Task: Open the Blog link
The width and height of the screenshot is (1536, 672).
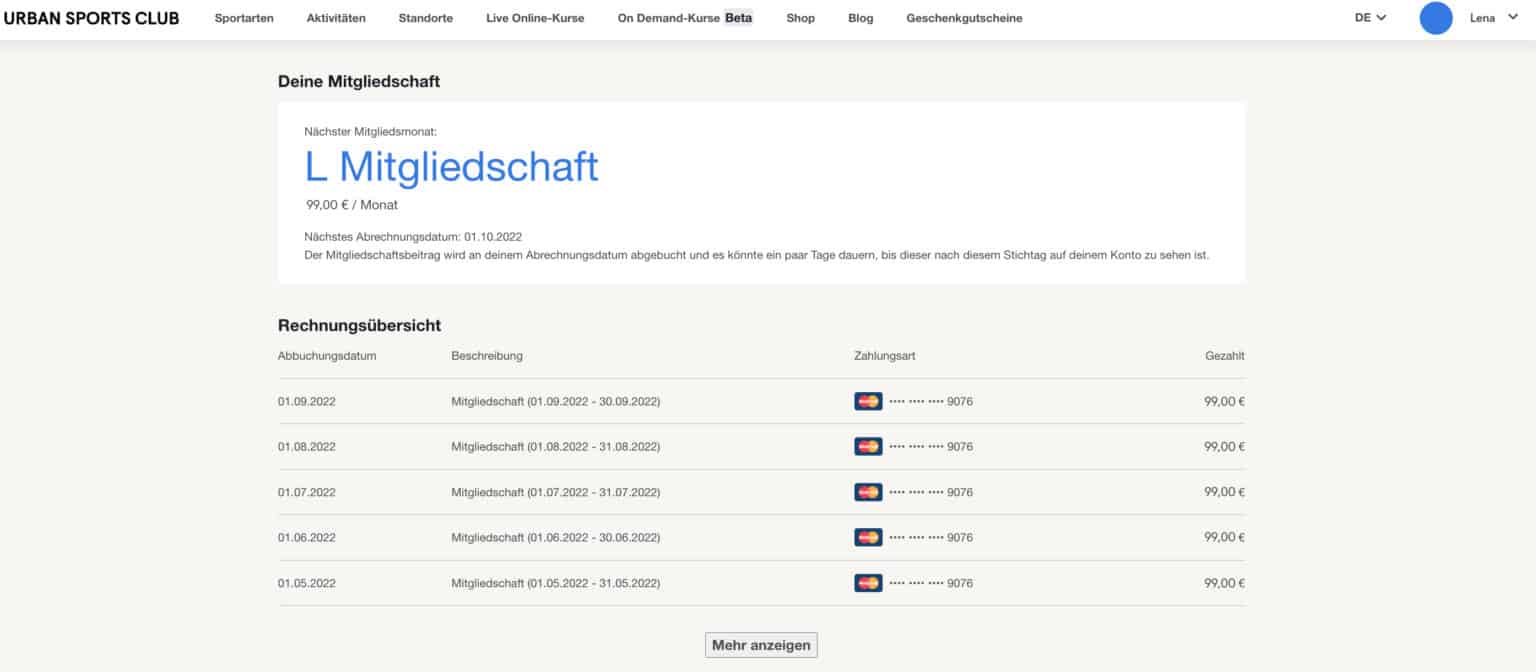Action: (x=860, y=18)
